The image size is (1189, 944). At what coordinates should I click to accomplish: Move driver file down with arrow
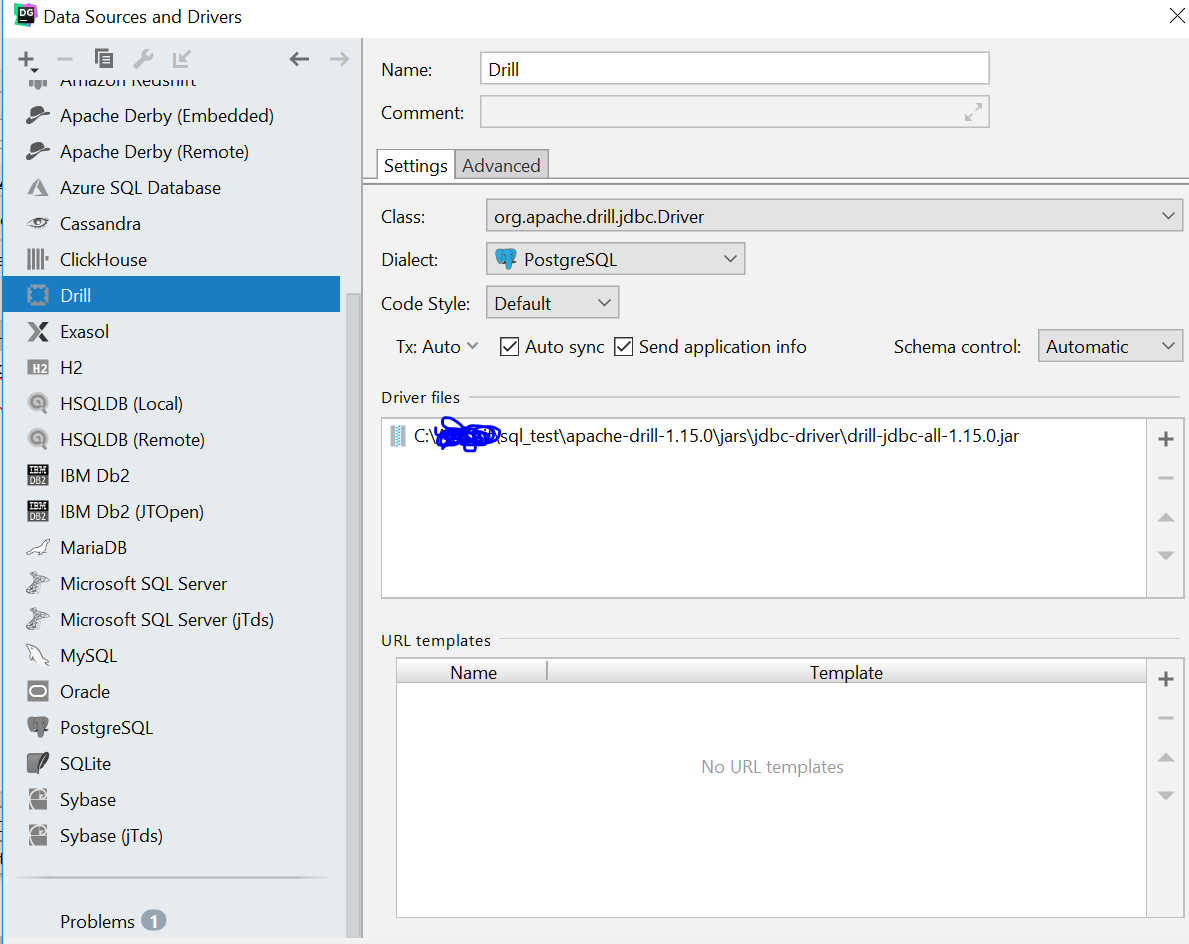tap(1165, 556)
